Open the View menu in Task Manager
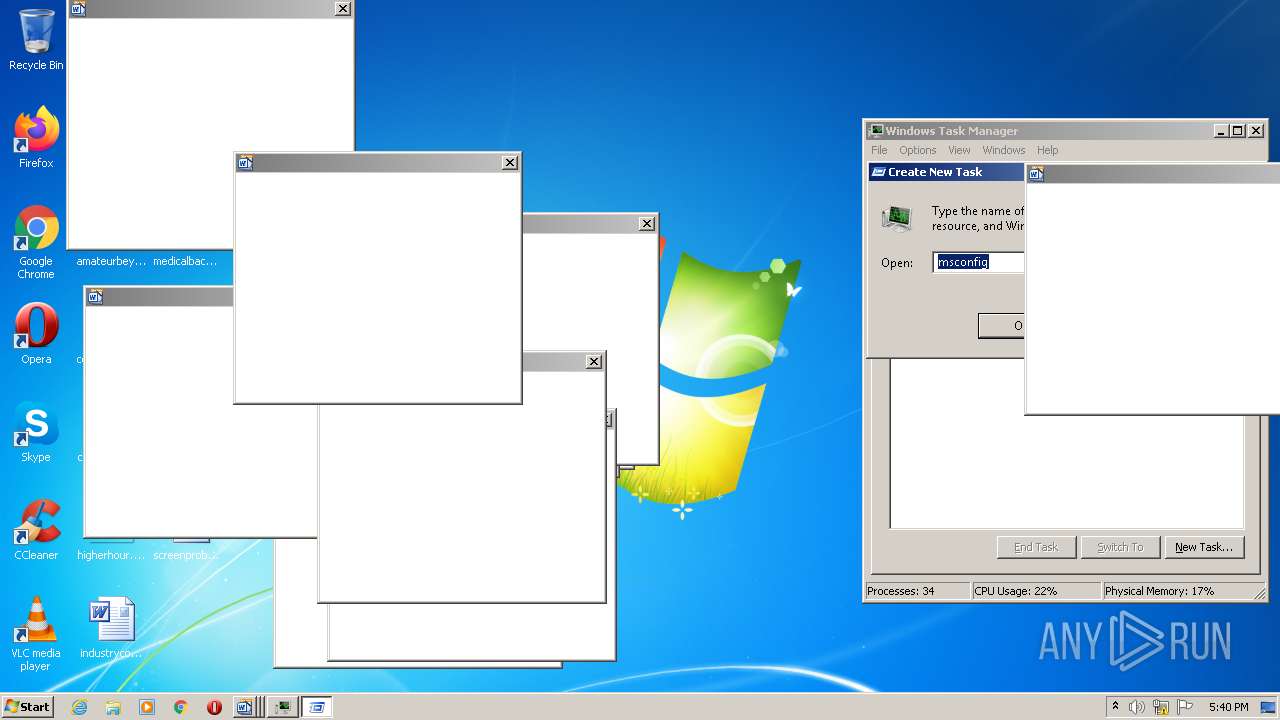Viewport: 1280px width, 720px height. point(959,150)
